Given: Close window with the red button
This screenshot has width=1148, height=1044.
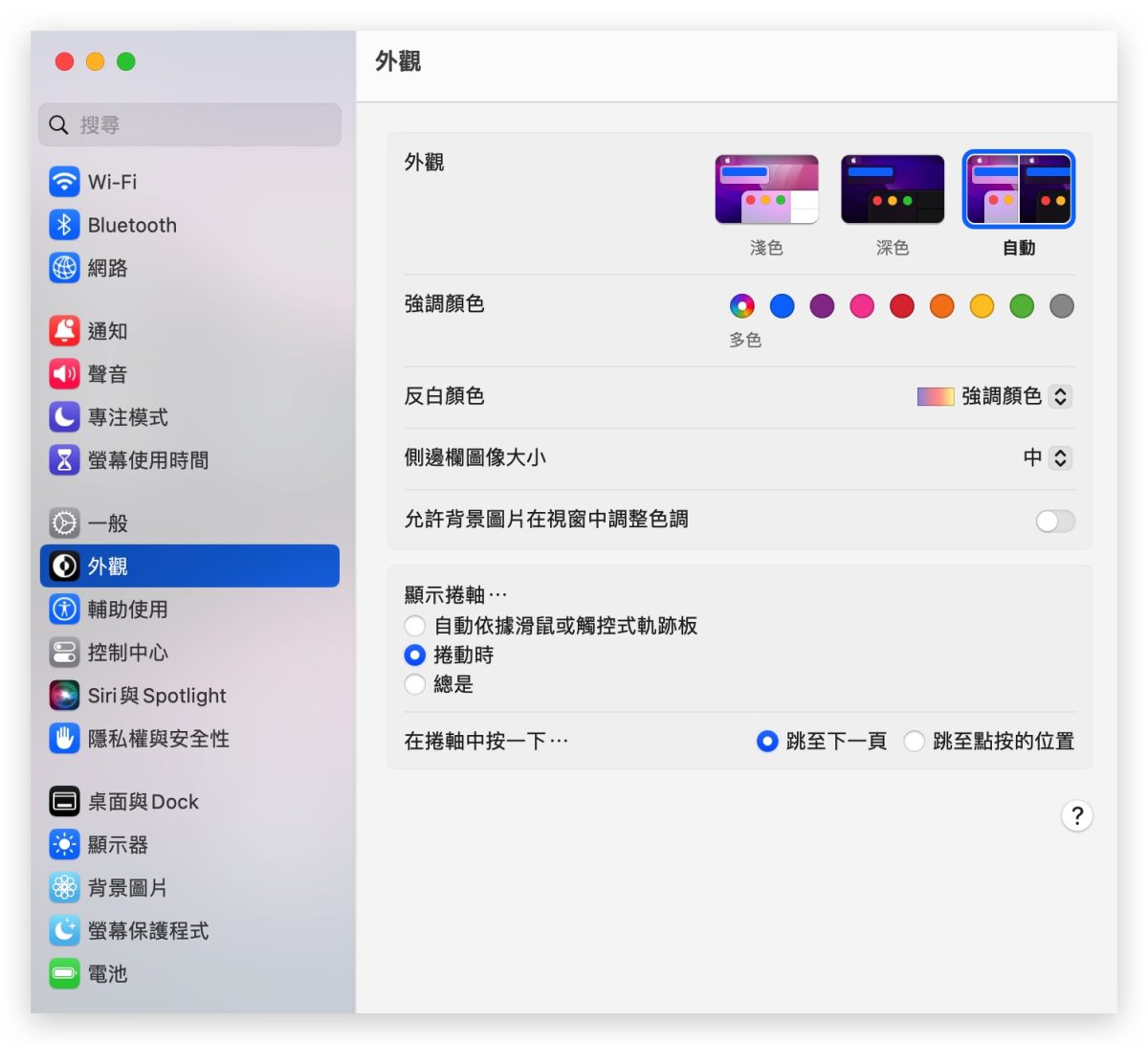Looking at the screenshot, I should pos(65,62).
